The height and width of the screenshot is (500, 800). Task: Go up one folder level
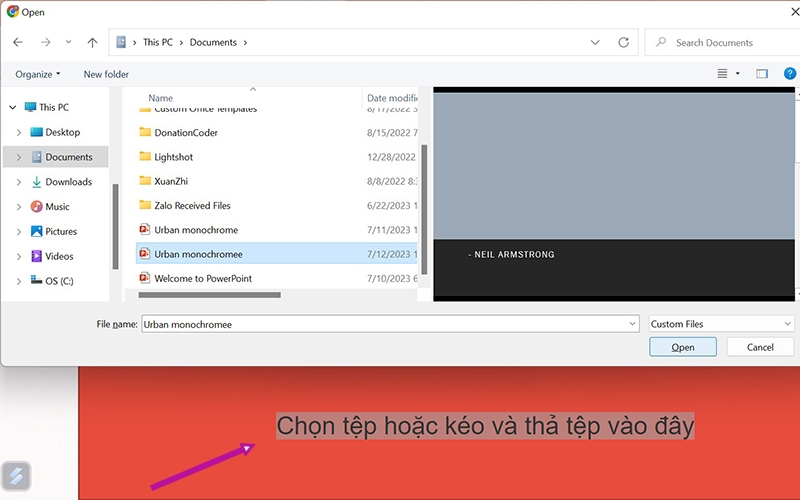pos(92,42)
